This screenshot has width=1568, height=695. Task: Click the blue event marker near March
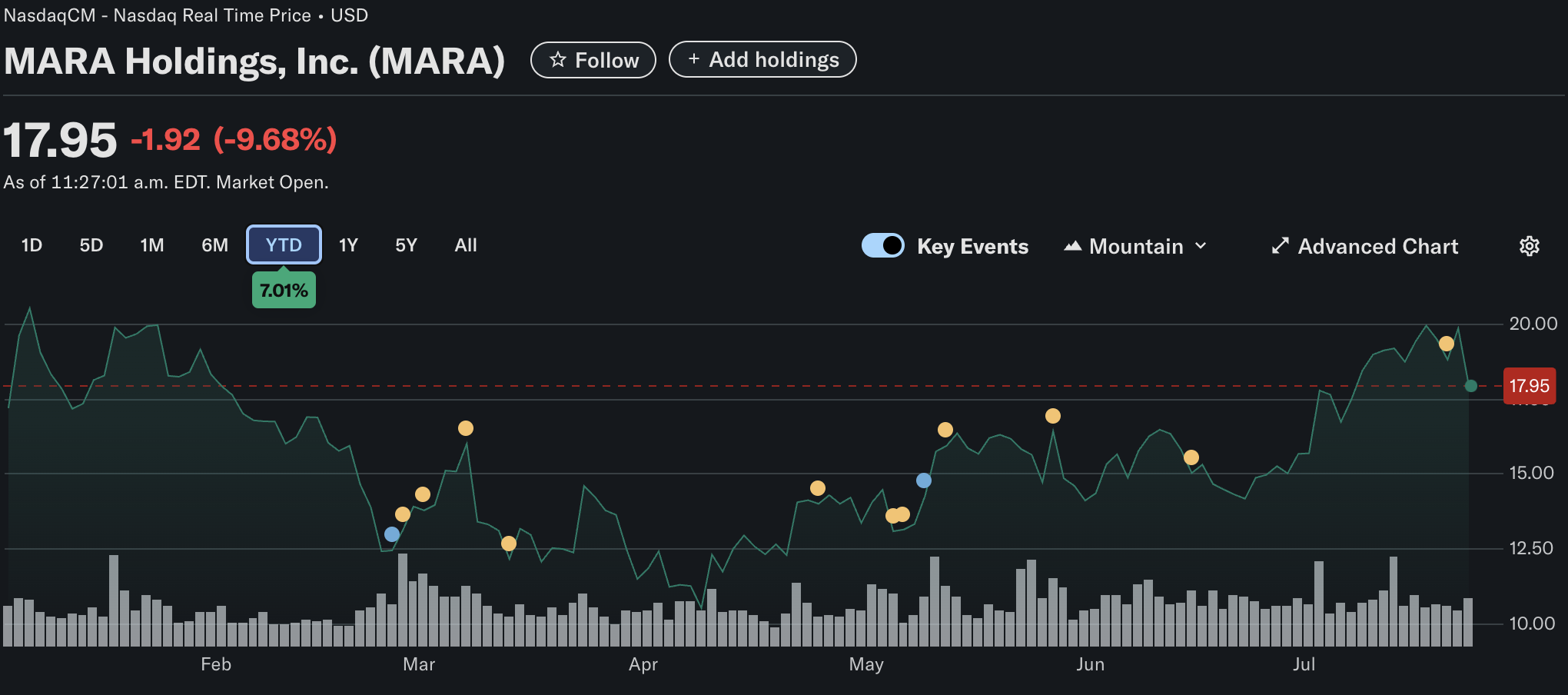click(x=392, y=534)
